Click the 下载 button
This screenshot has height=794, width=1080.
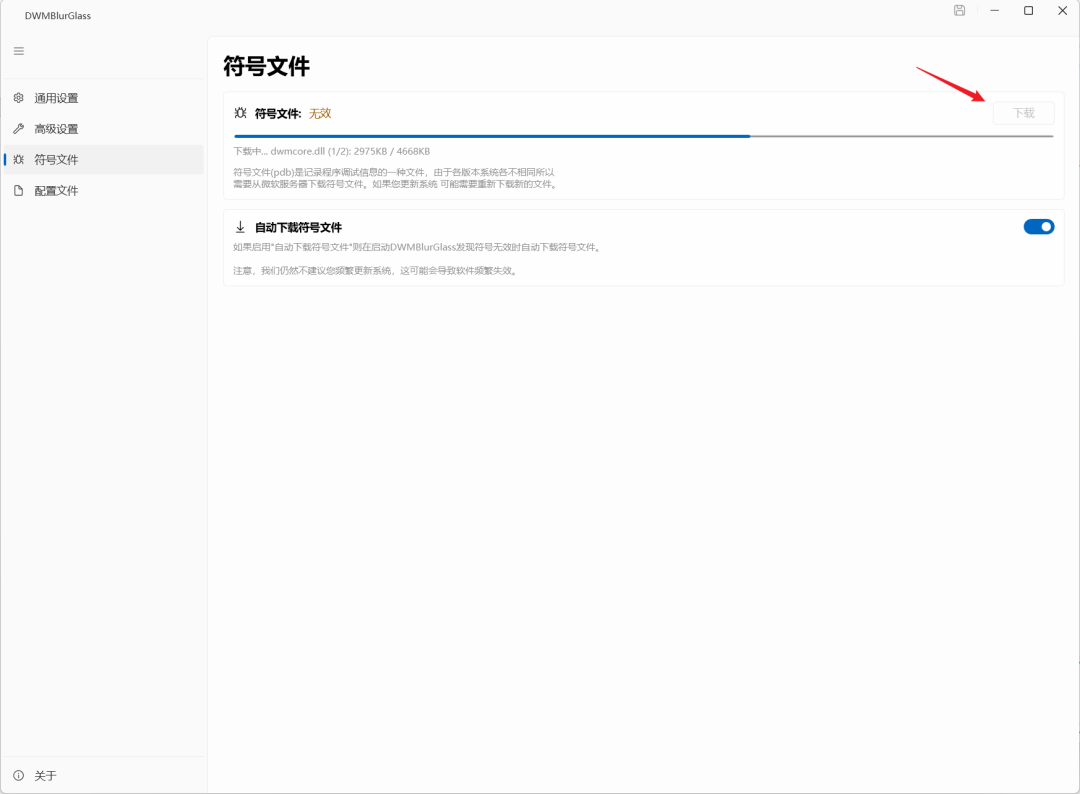click(x=1023, y=113)
